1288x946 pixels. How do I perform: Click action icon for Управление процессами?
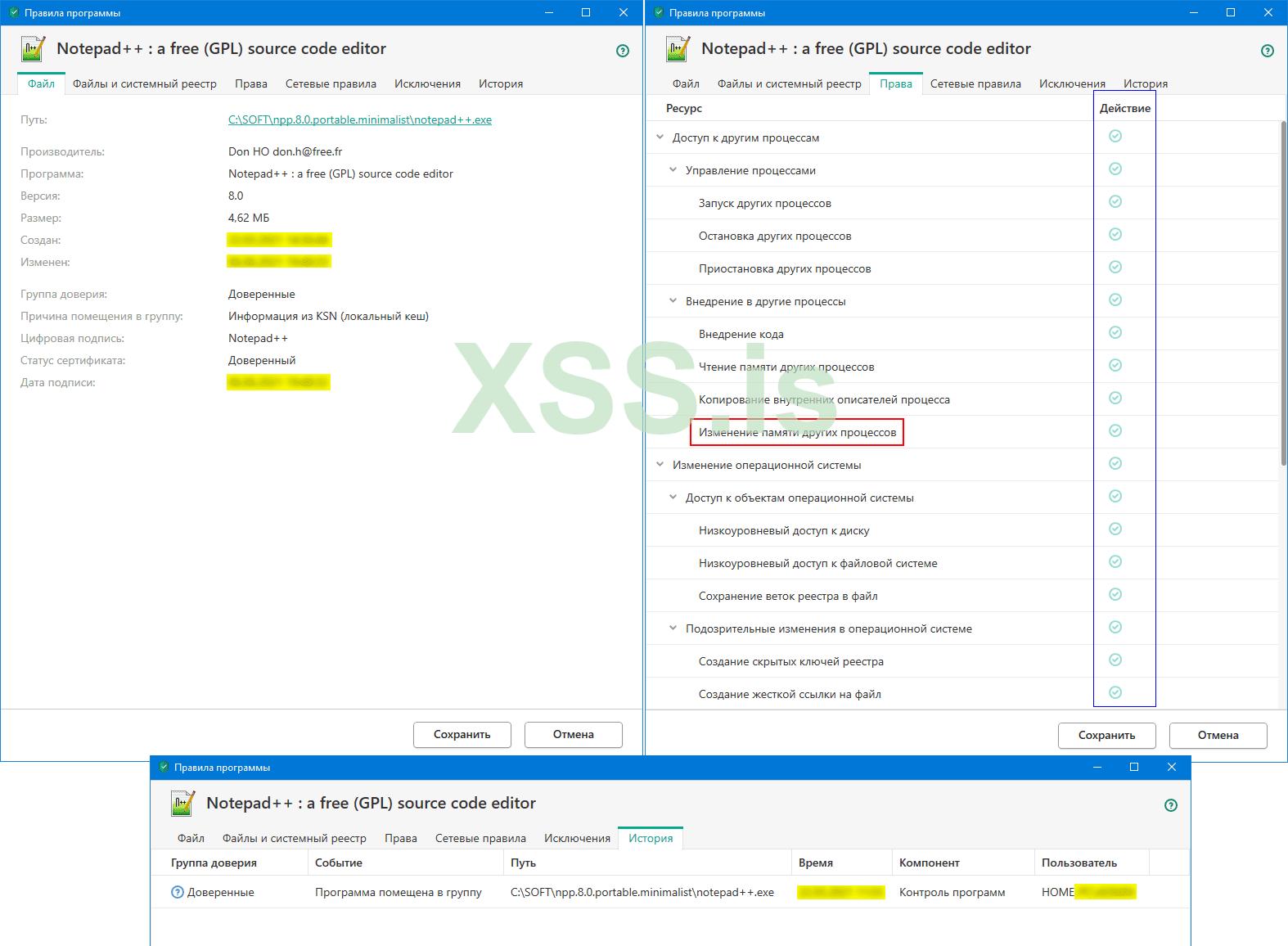1115,169
